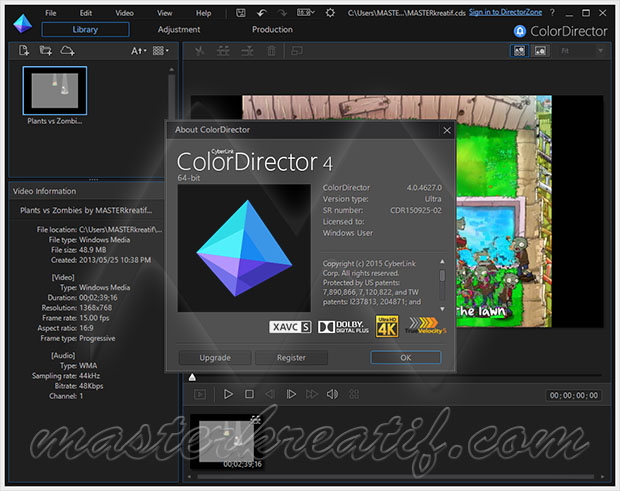Screen dimensions: 620x491
Task: Click the Register button
Action: click(x=291, y=358)
